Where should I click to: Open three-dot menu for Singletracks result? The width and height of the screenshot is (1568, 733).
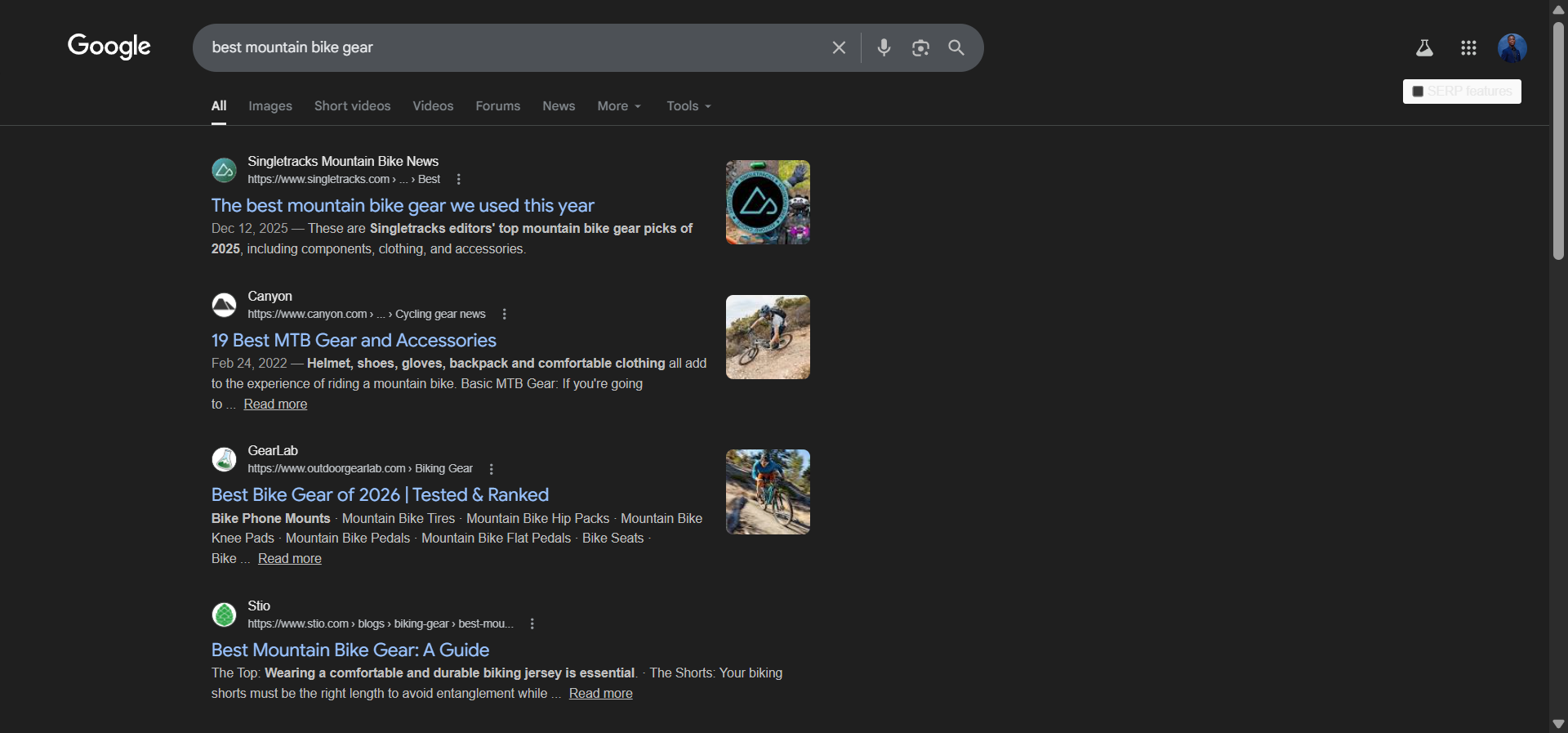point(459,179)
